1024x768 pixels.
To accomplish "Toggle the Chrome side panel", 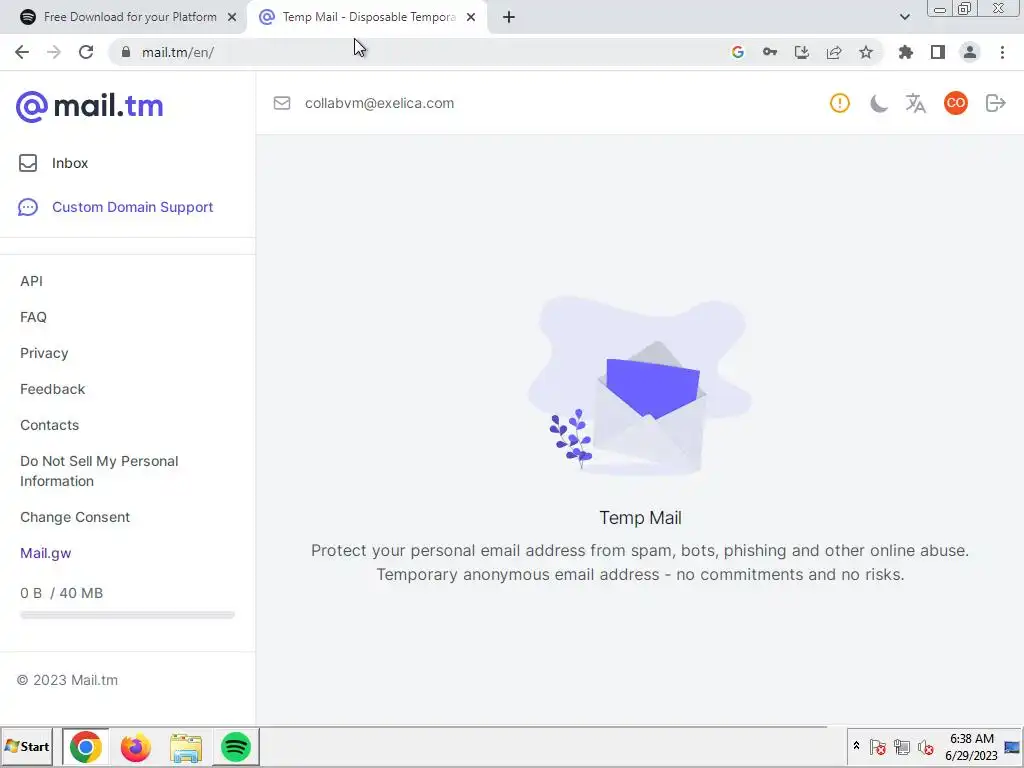I will click(x=938, y=52).
